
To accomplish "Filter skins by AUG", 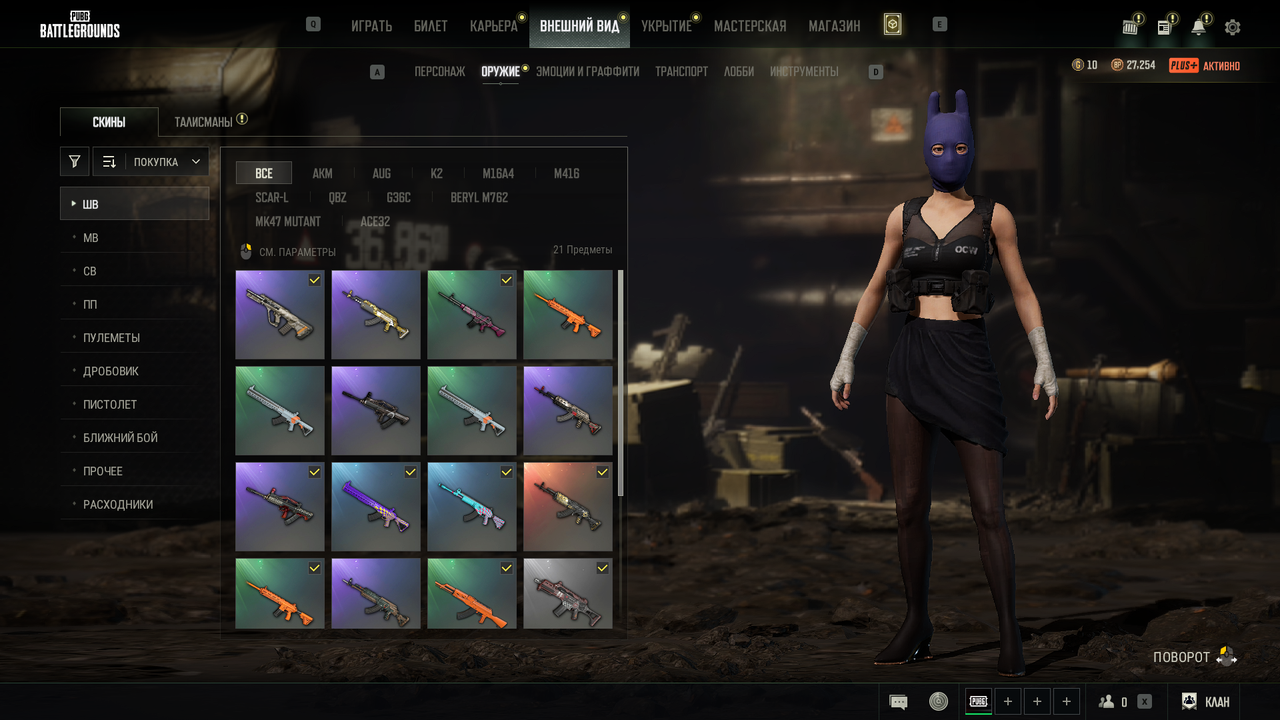I will (382, 174).
